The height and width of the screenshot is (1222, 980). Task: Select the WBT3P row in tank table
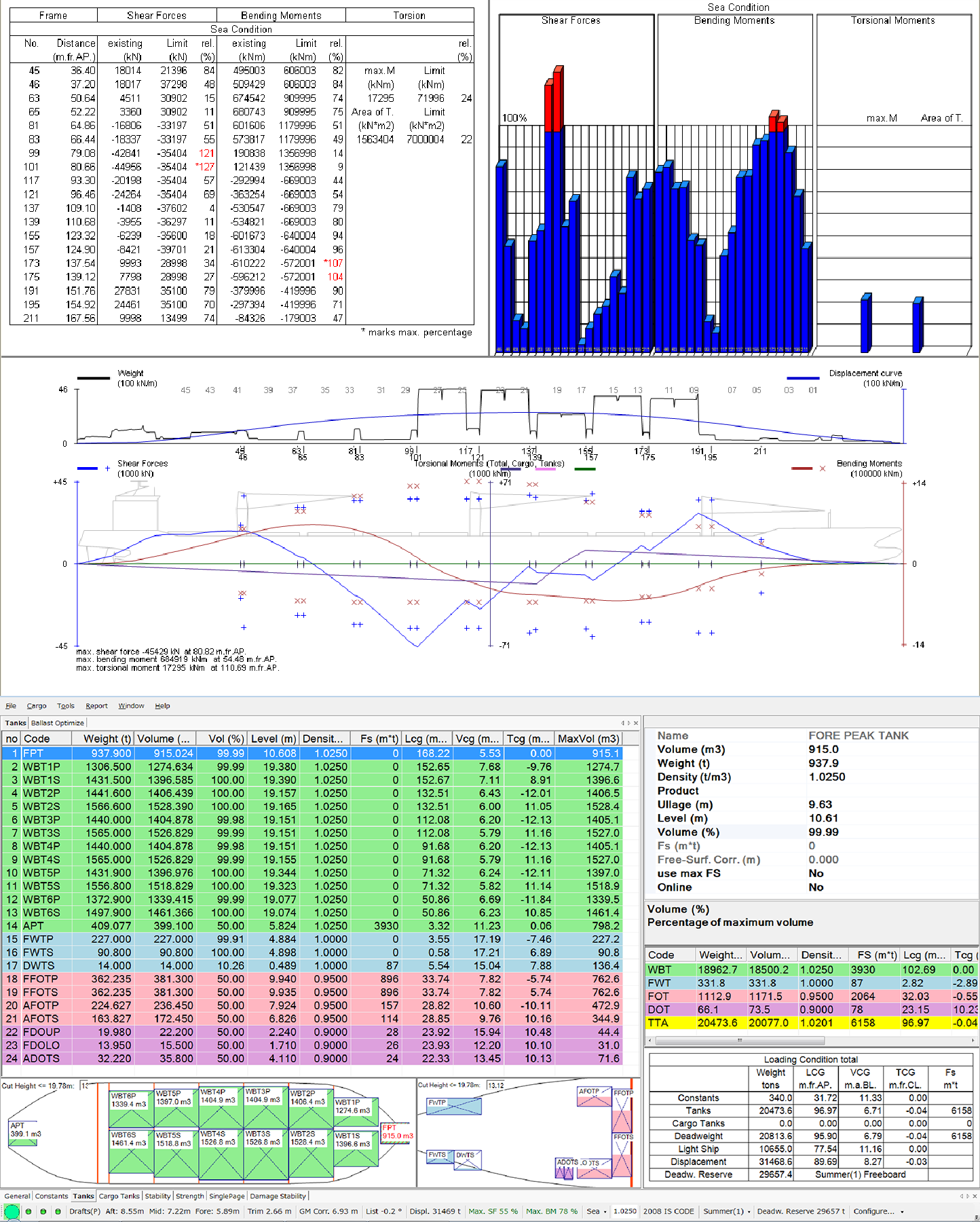pos(41,819)
